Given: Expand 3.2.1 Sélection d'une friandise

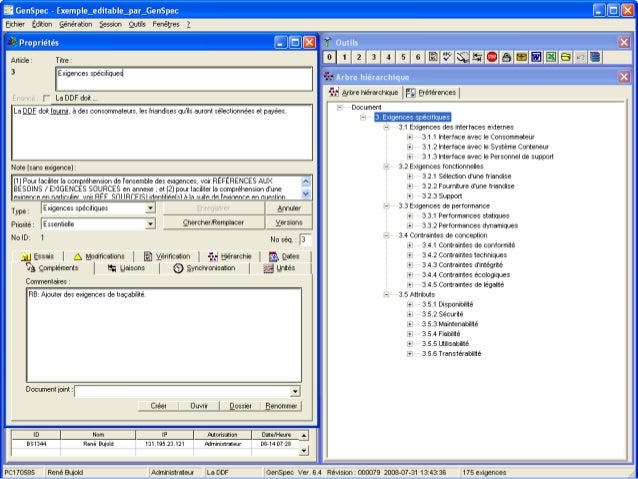Looking at the screenshot, I should pyautogui.click(x=410, y=176).
